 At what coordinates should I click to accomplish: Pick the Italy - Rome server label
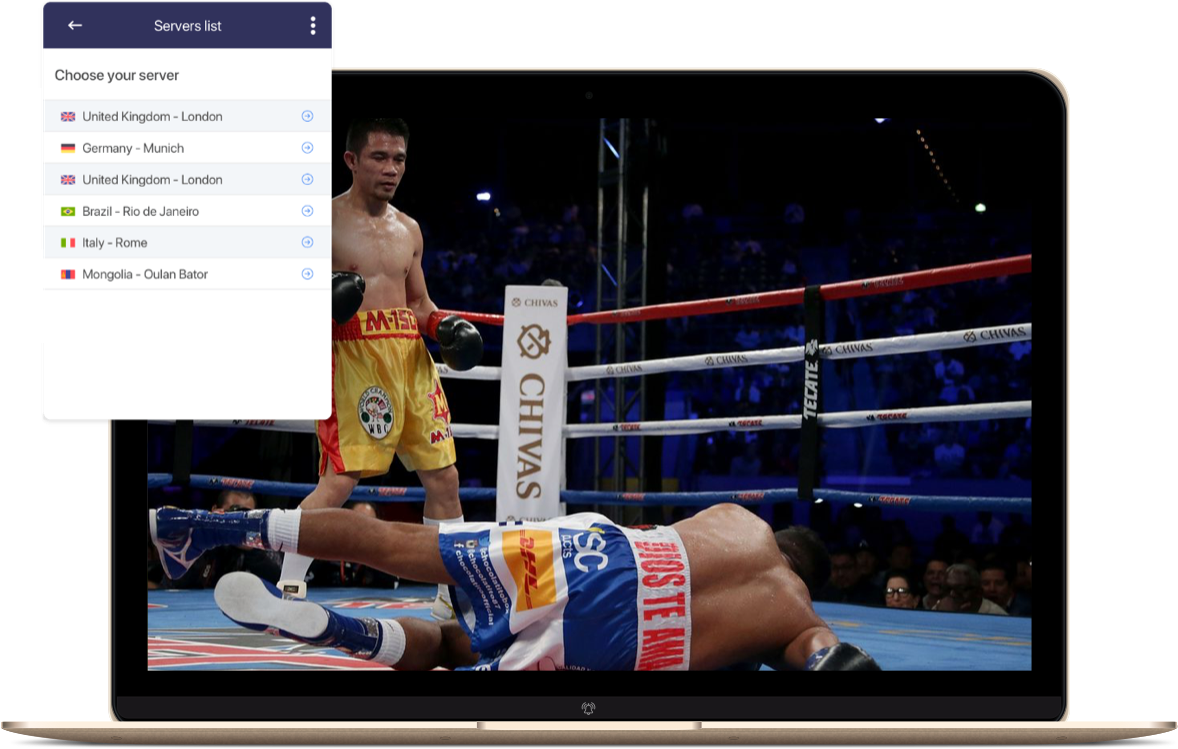[x=114, y=243]
